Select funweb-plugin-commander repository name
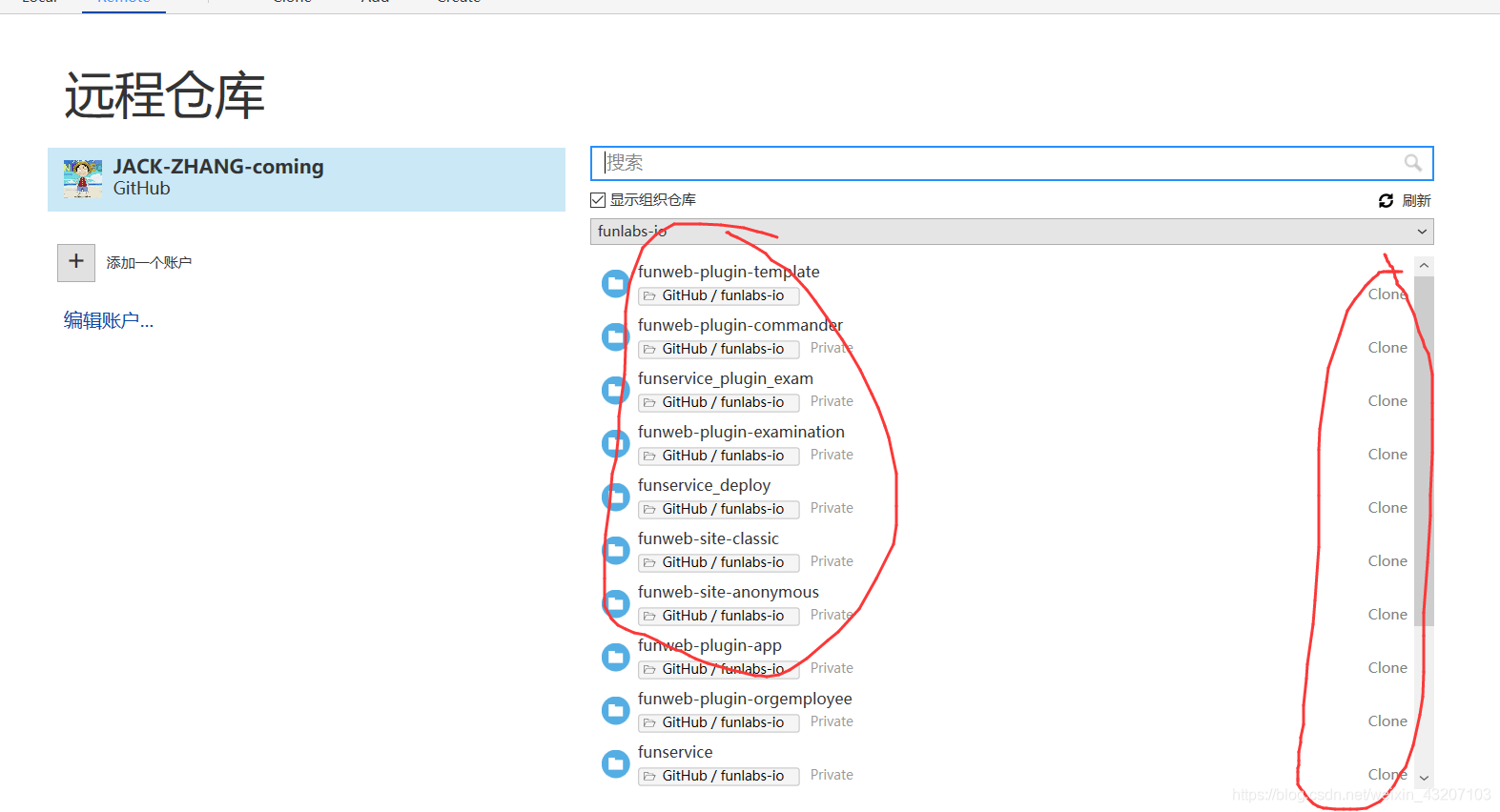 point(740,325)
